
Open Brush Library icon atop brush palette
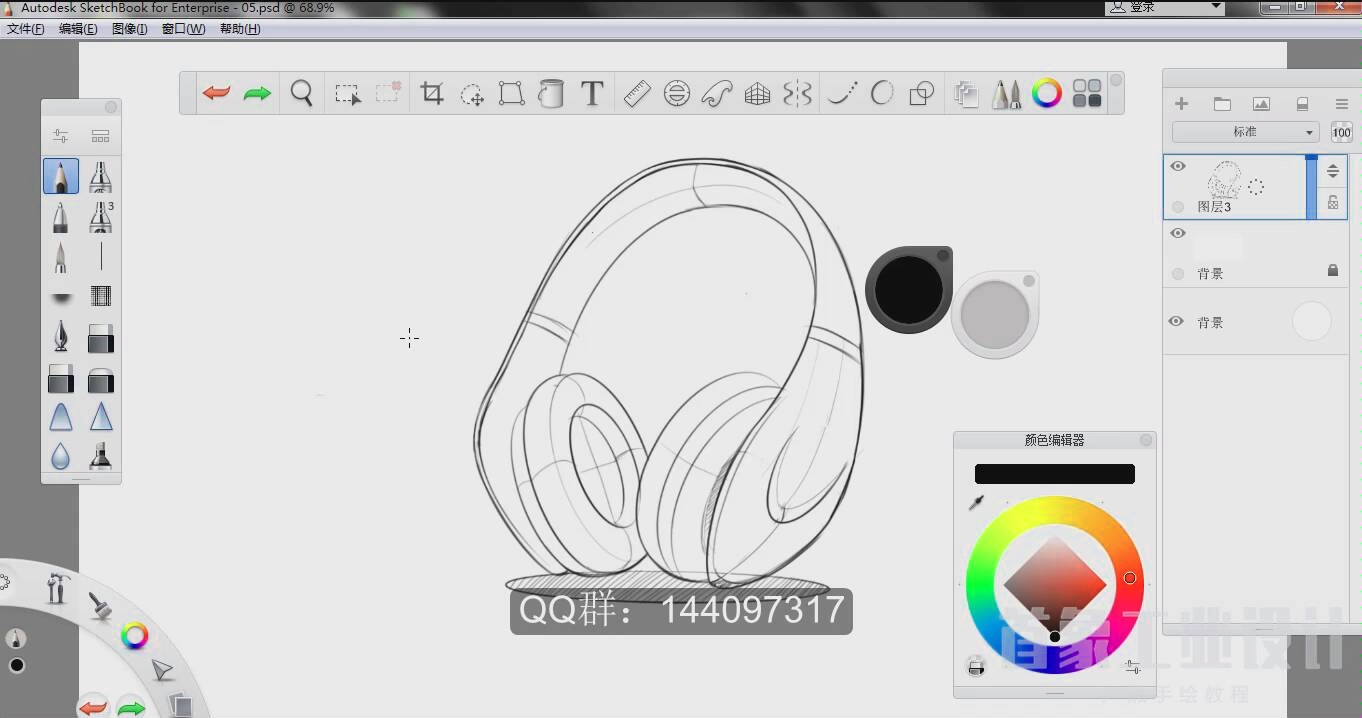(100, 136)
